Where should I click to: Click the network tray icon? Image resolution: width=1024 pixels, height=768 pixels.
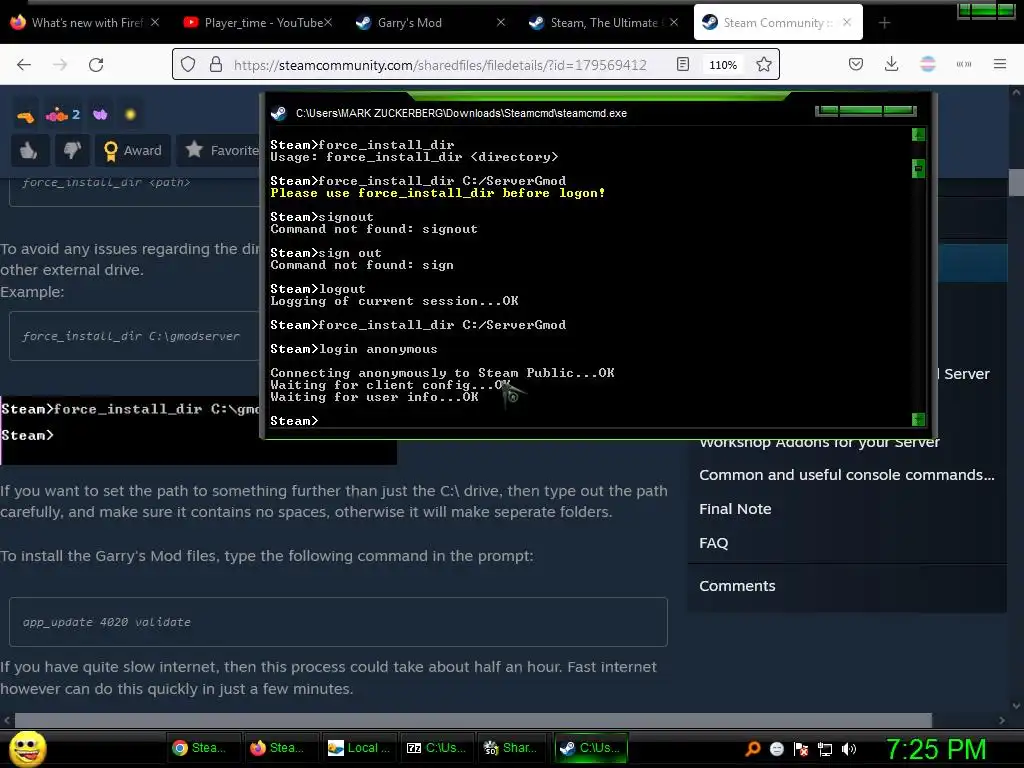click(x=825, y=749)
